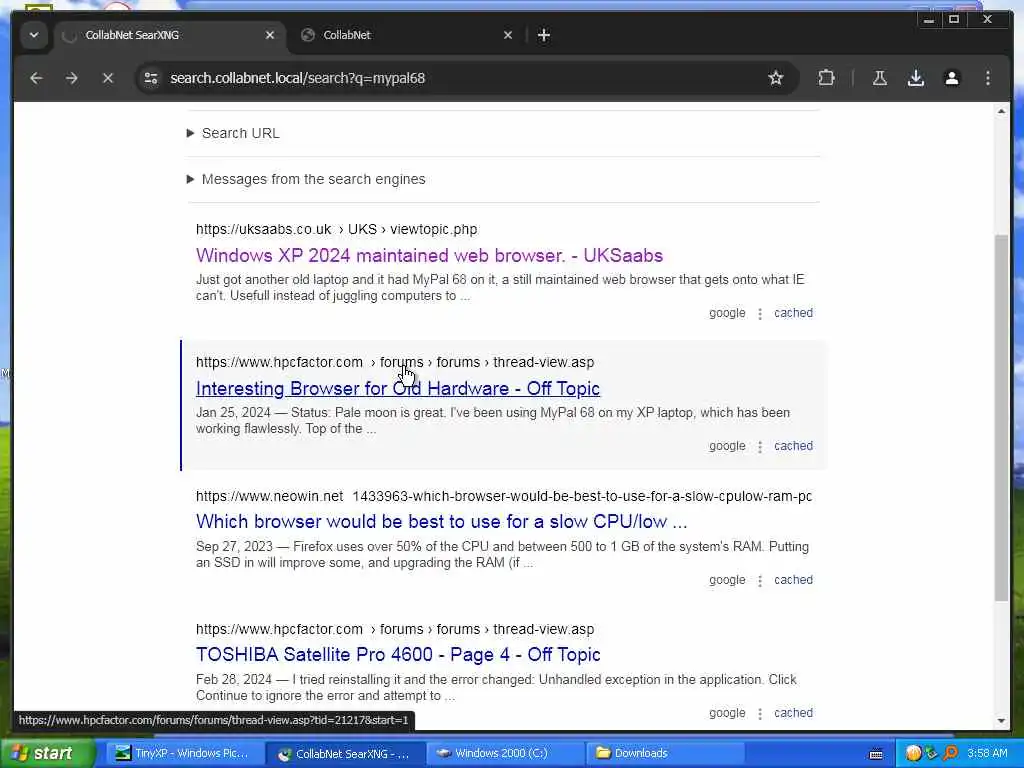
Task: Open the Windows Start menu
Action: point(46,754)
